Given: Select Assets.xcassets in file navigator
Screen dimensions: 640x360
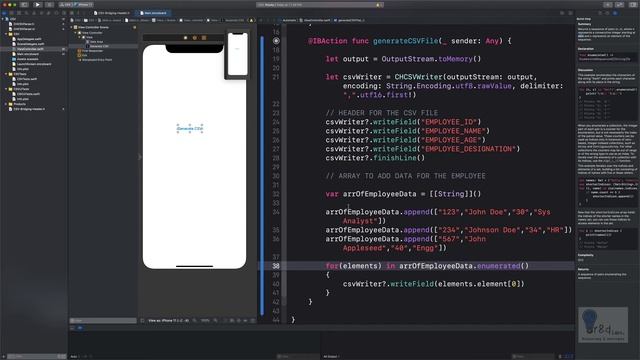Looking at the screenshot, I should 28,59.
